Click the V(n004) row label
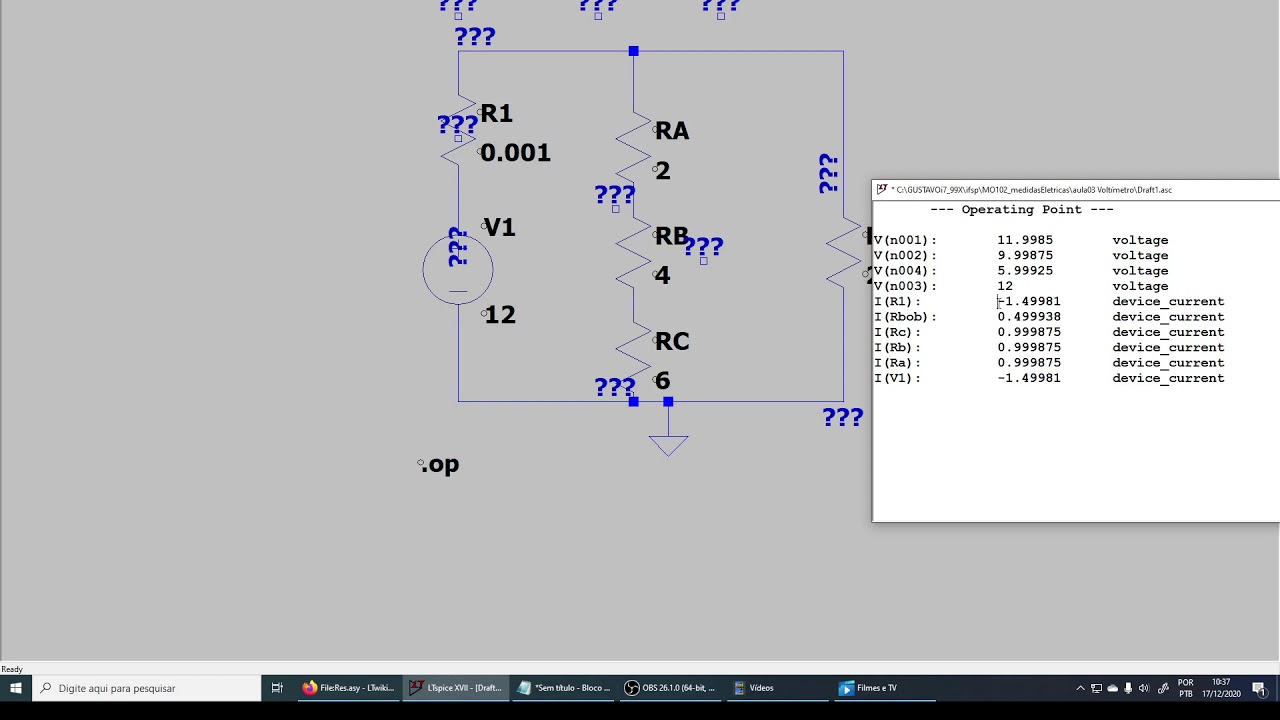1280x720 pixels. coord(905,271)
